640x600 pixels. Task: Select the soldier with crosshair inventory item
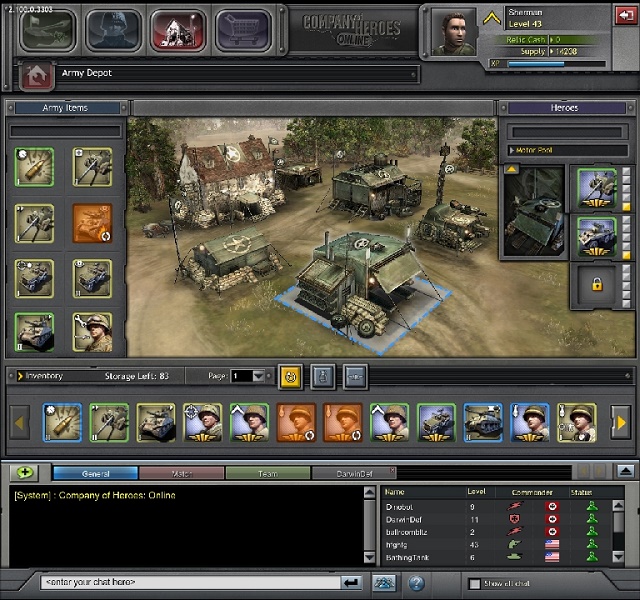(202, 422)
